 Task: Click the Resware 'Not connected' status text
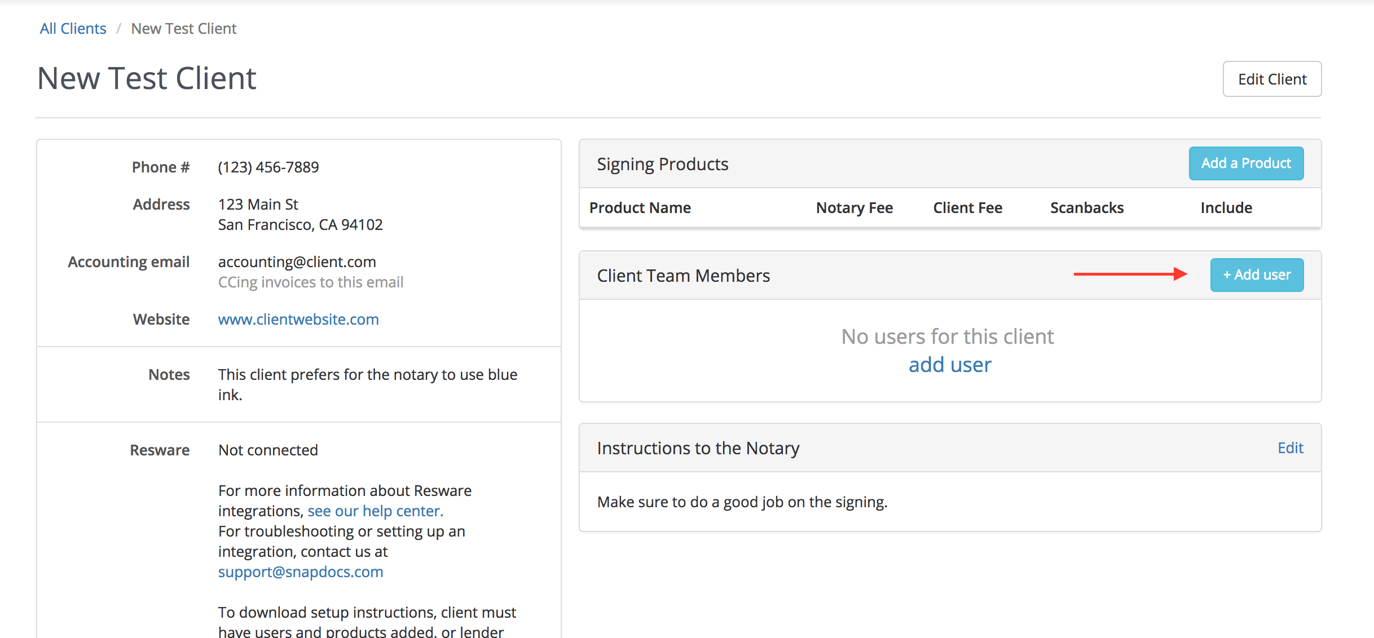268,449
